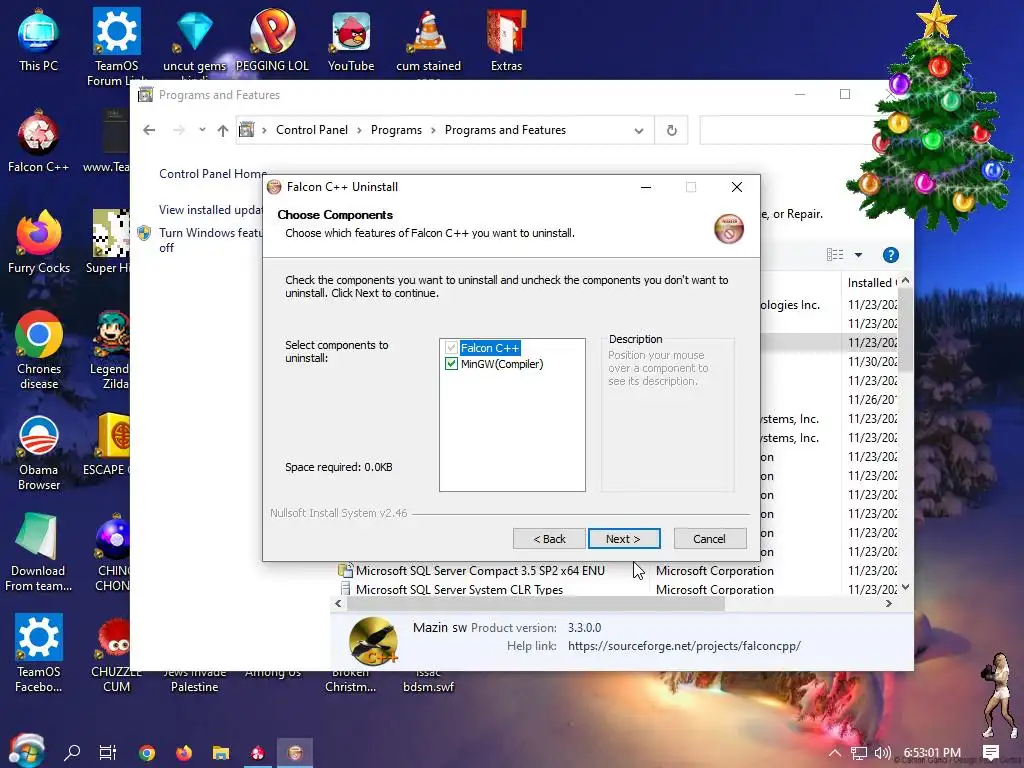Click the Windows Start button
This screenshot has width=1024, height=768.
pyautogui.click(x=26, y=752)
